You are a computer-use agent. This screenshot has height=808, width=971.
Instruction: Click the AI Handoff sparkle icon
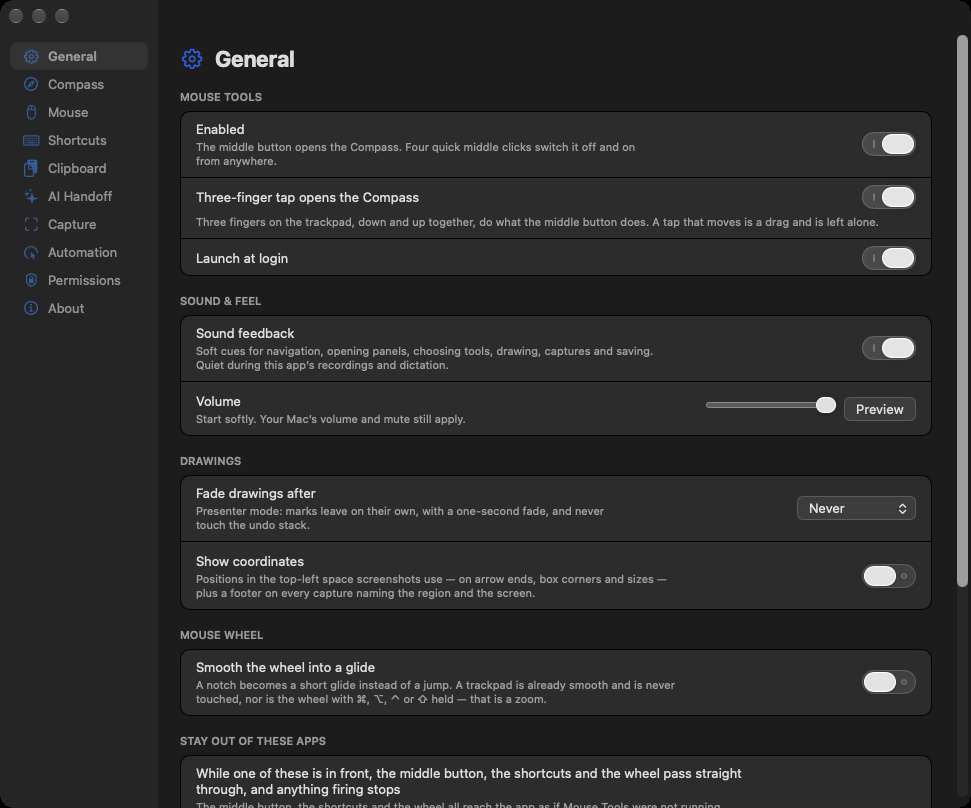[x=31, y=196]
